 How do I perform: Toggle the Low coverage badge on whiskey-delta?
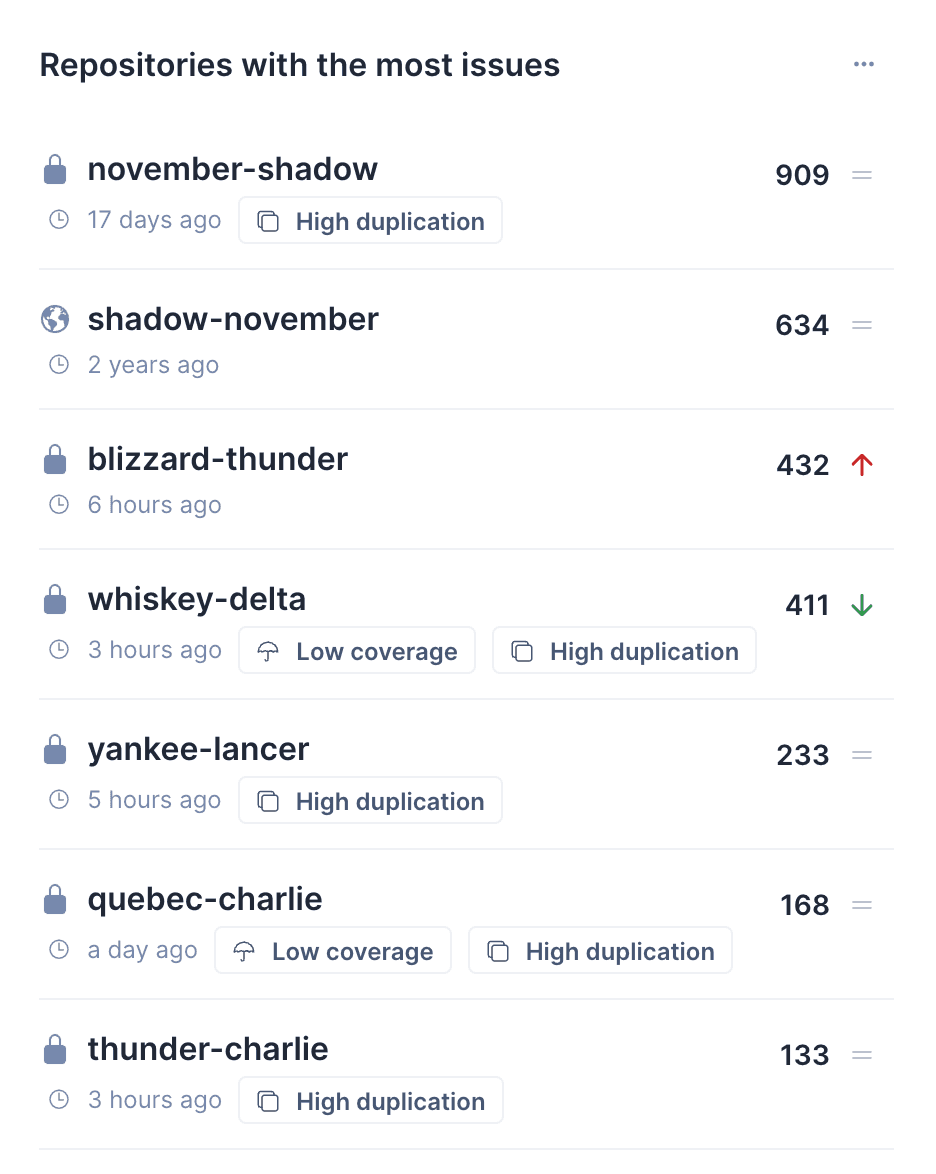pos(356,650)
